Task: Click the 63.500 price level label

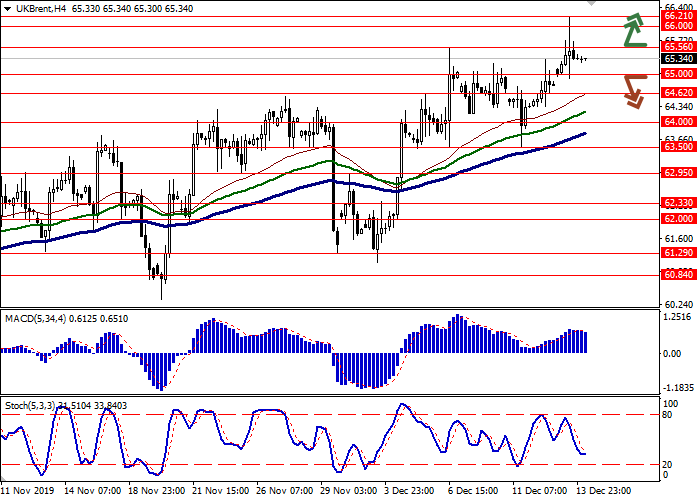Action: point(679,146)
